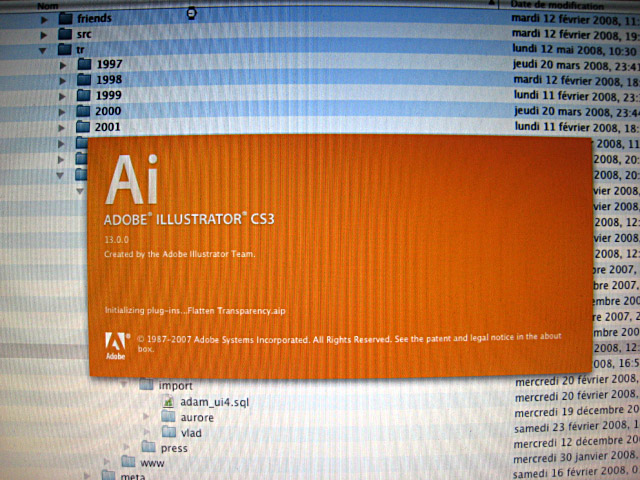Click the 'lundi 12 mai 2008, 10:30' date

pos(574,51)
